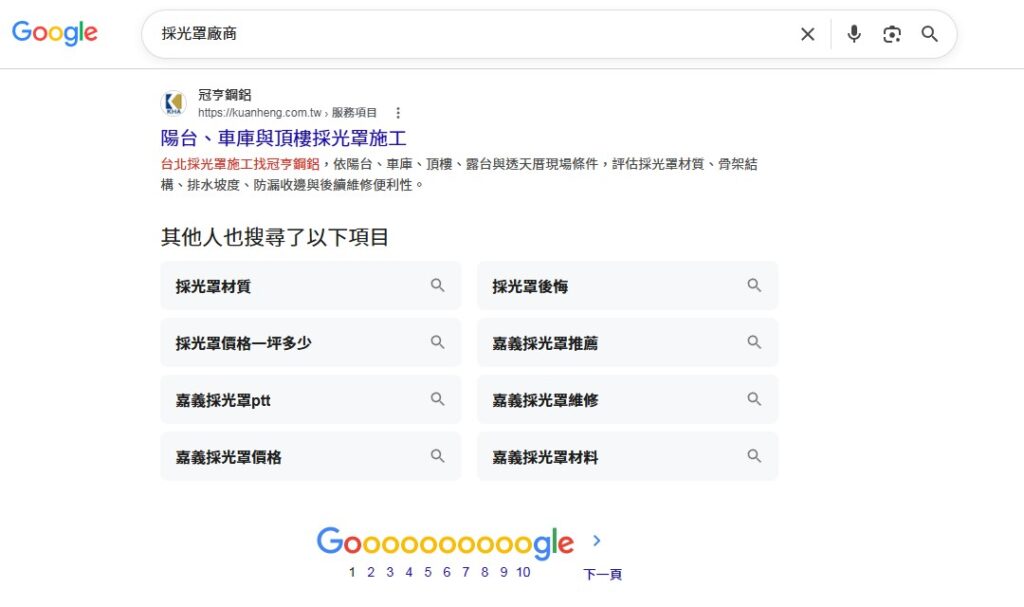
Task: Open the 陽台、車庫與頂樓採光罩施工 result title
Action: pos(283,138)
